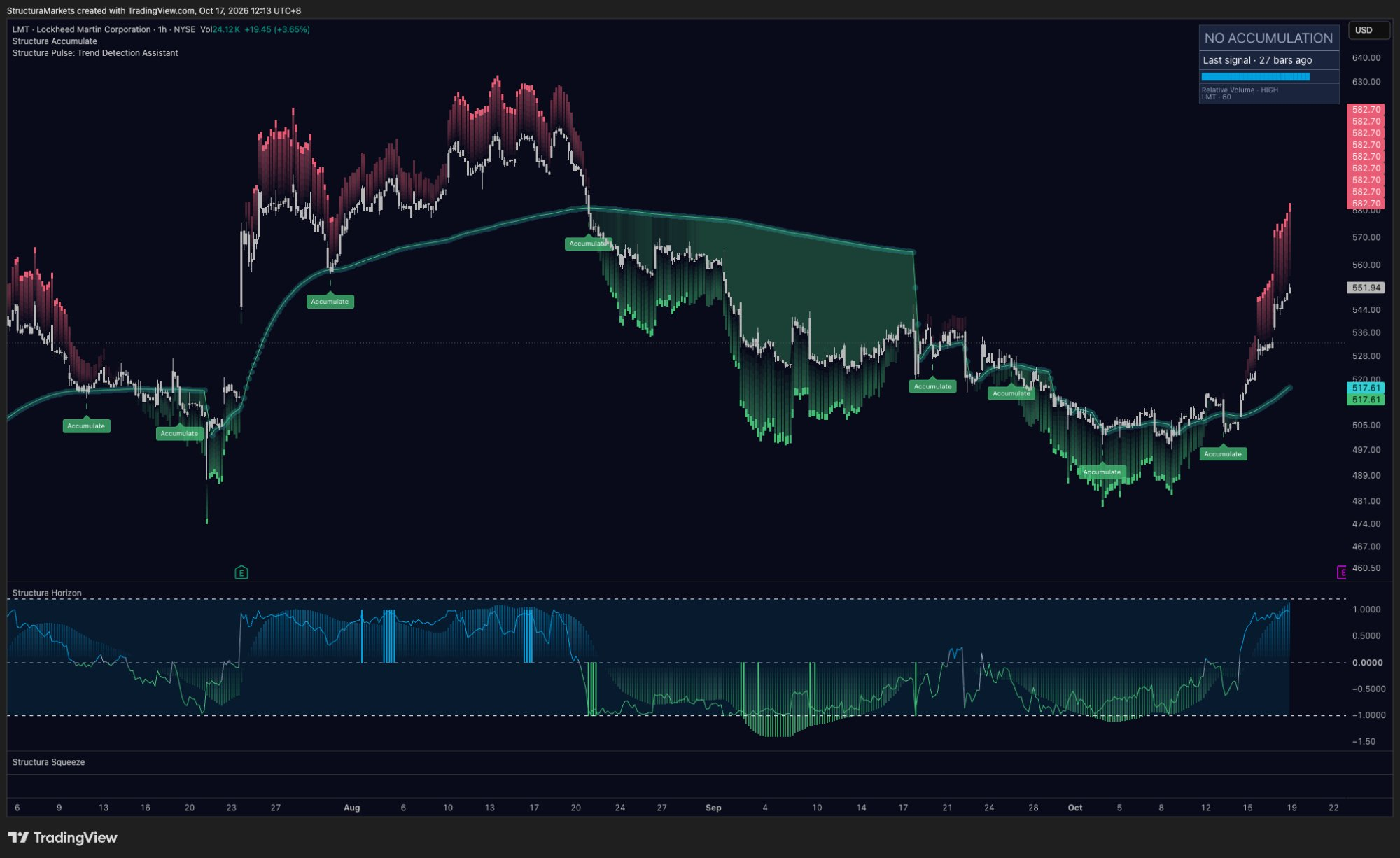Viewport: 1400px width, 858px height.
Task: Click the Oct label on time axis
Action: click(x=1075, y=808)
